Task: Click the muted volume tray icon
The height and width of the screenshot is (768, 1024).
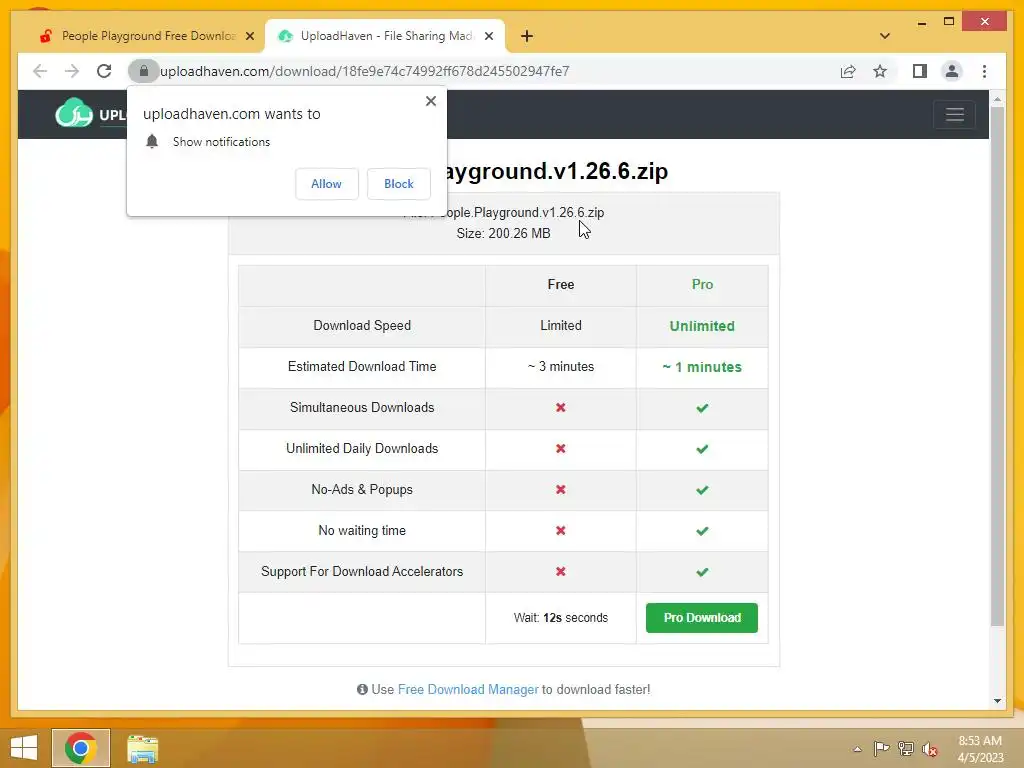Action: [x=929, y=749]
